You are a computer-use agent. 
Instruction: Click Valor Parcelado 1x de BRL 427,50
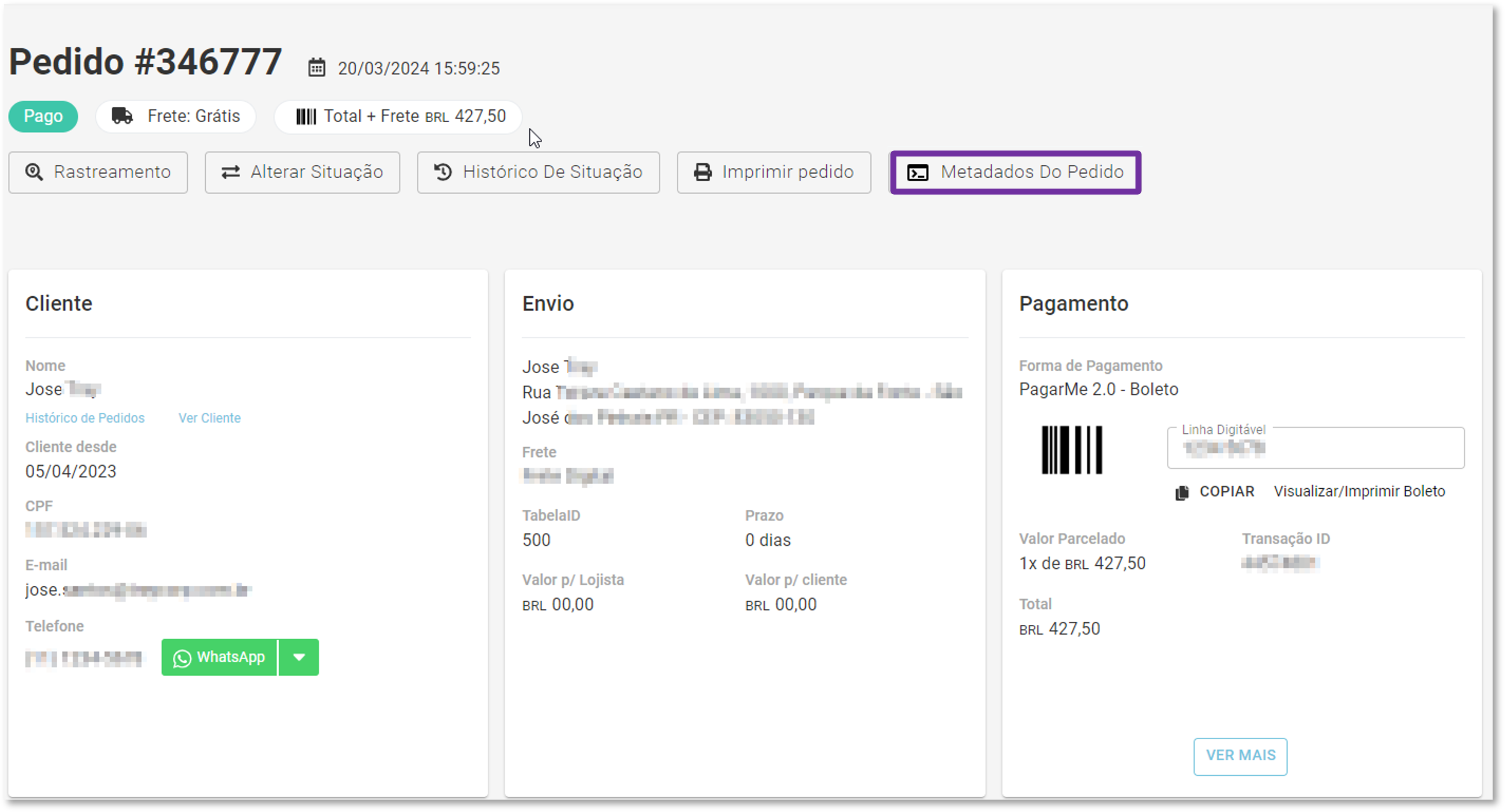[1082, 563]
